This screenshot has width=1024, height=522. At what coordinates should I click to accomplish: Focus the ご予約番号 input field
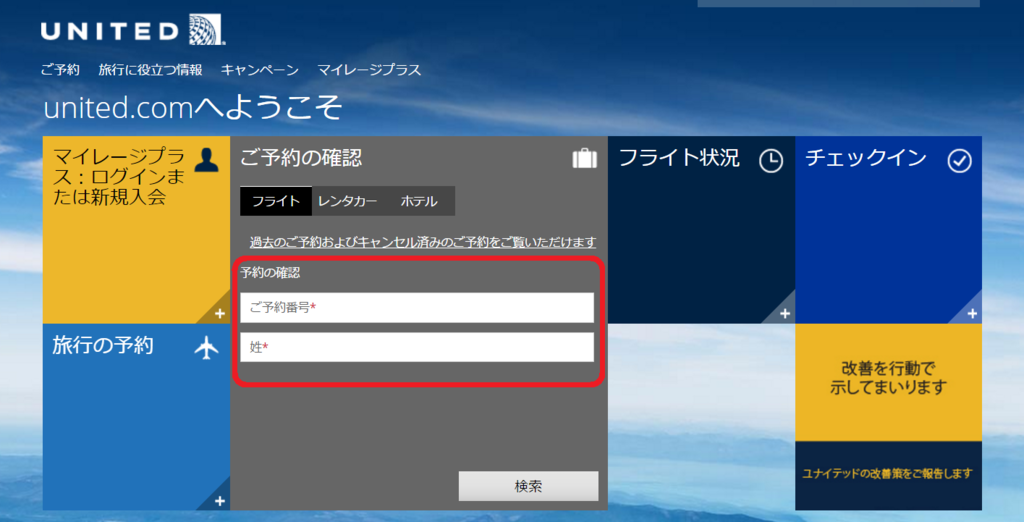(x=417, y=308)
